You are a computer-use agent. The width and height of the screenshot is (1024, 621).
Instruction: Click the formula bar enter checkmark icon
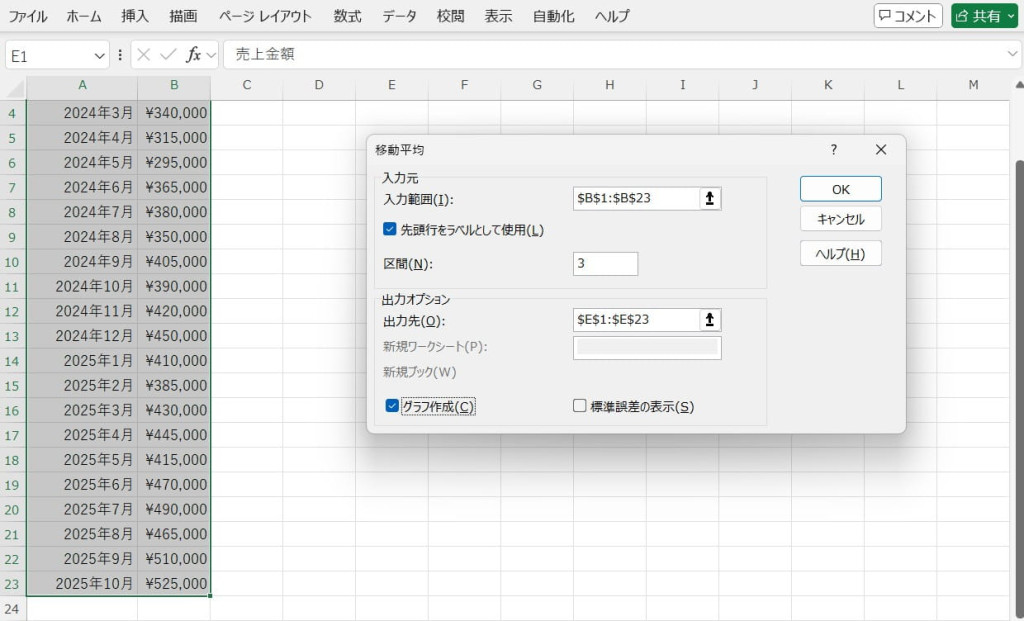tap(167, 55)
